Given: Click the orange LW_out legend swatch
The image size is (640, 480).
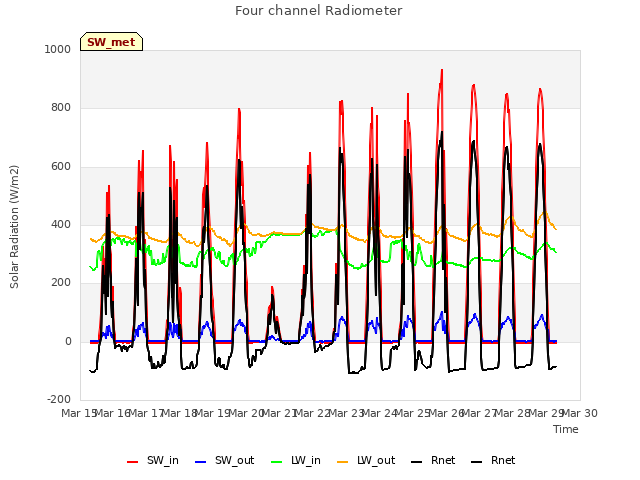Looking at the screenshot, I should pyautogui.click(x=342, y=462).
